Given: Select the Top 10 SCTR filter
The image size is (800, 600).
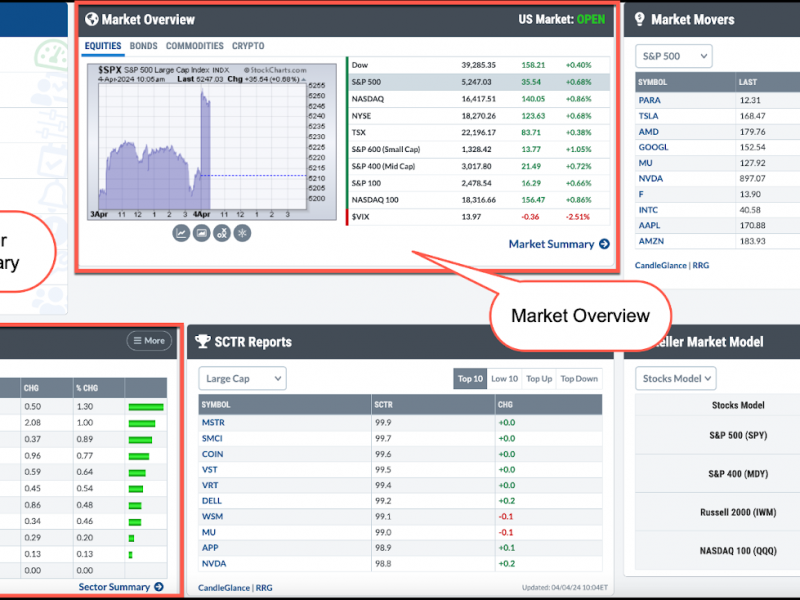Looking at the screenshot, I should pos(470,379).
